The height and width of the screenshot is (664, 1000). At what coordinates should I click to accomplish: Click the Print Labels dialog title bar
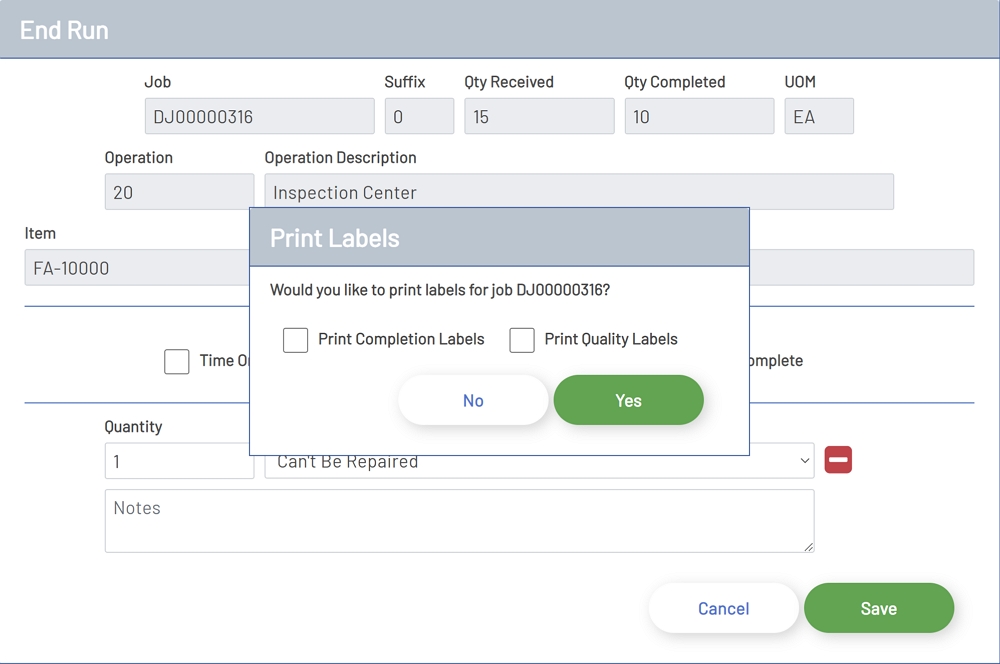tap(499, 237)
